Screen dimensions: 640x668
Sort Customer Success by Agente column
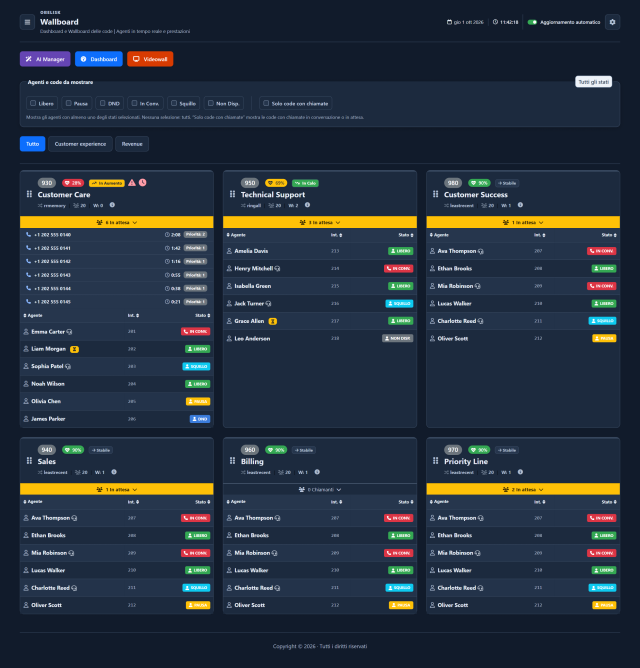click(439, 235)
